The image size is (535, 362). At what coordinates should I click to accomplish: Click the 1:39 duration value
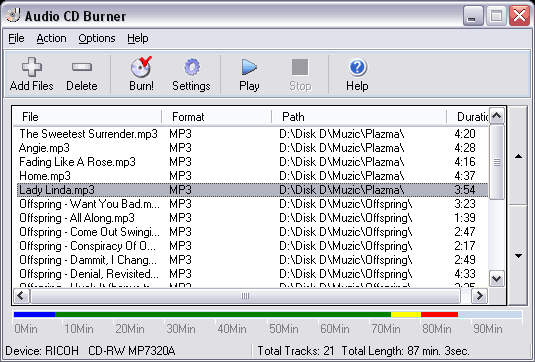[465, 218]
